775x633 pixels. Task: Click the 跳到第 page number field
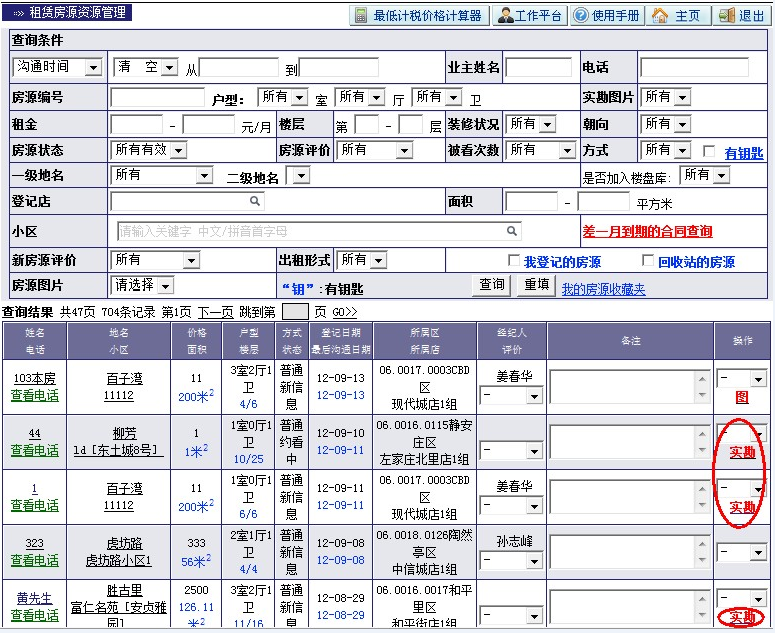pyautogui.click(x=295, y=312)
